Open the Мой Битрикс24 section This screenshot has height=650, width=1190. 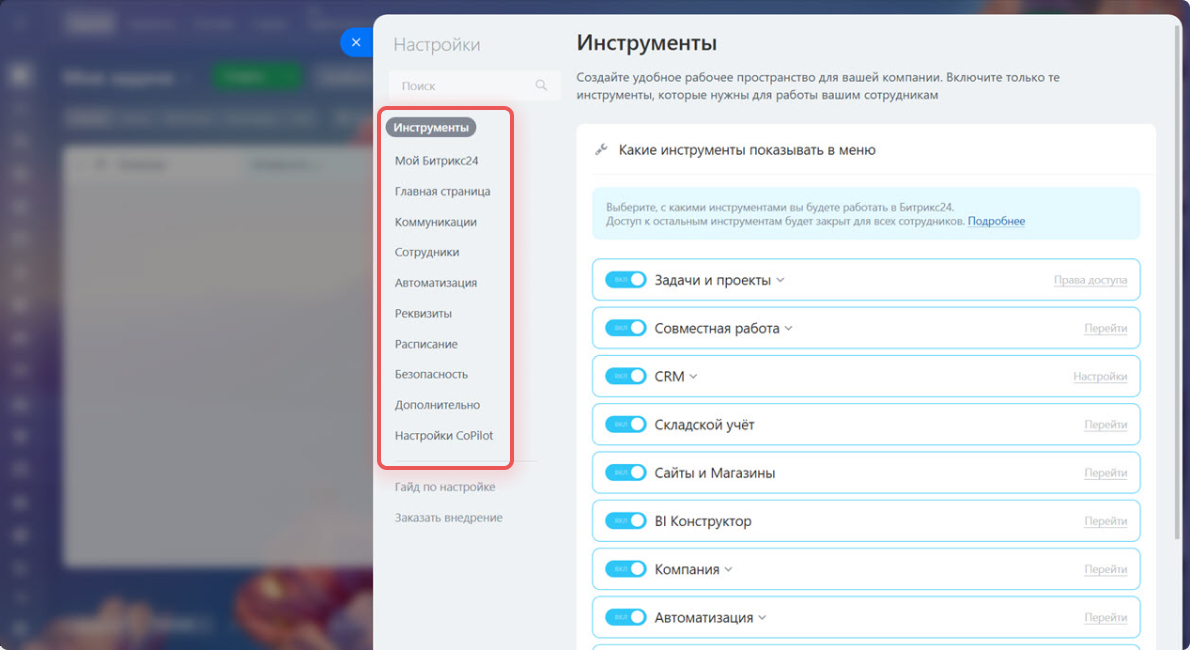[x=436, y=161]
